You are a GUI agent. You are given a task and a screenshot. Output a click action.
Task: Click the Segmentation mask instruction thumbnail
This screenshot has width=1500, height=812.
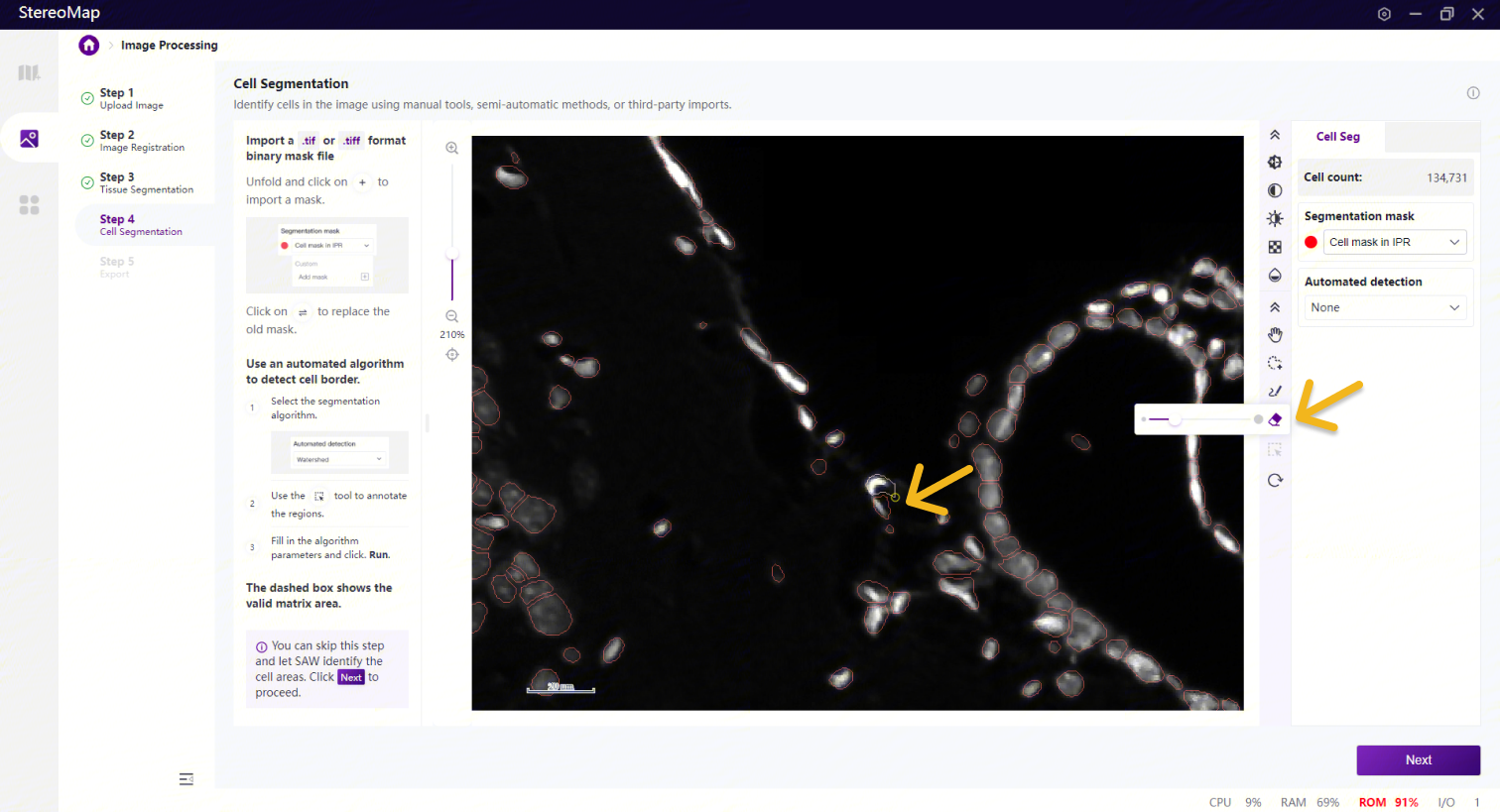[x=327, y=255]
